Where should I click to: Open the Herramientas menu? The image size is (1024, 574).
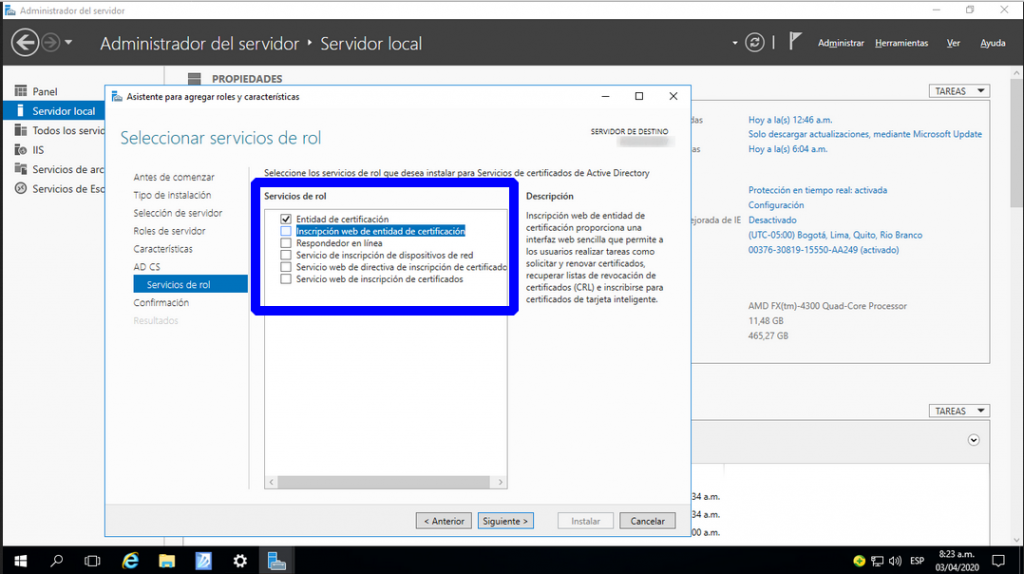tap(901, 43)
